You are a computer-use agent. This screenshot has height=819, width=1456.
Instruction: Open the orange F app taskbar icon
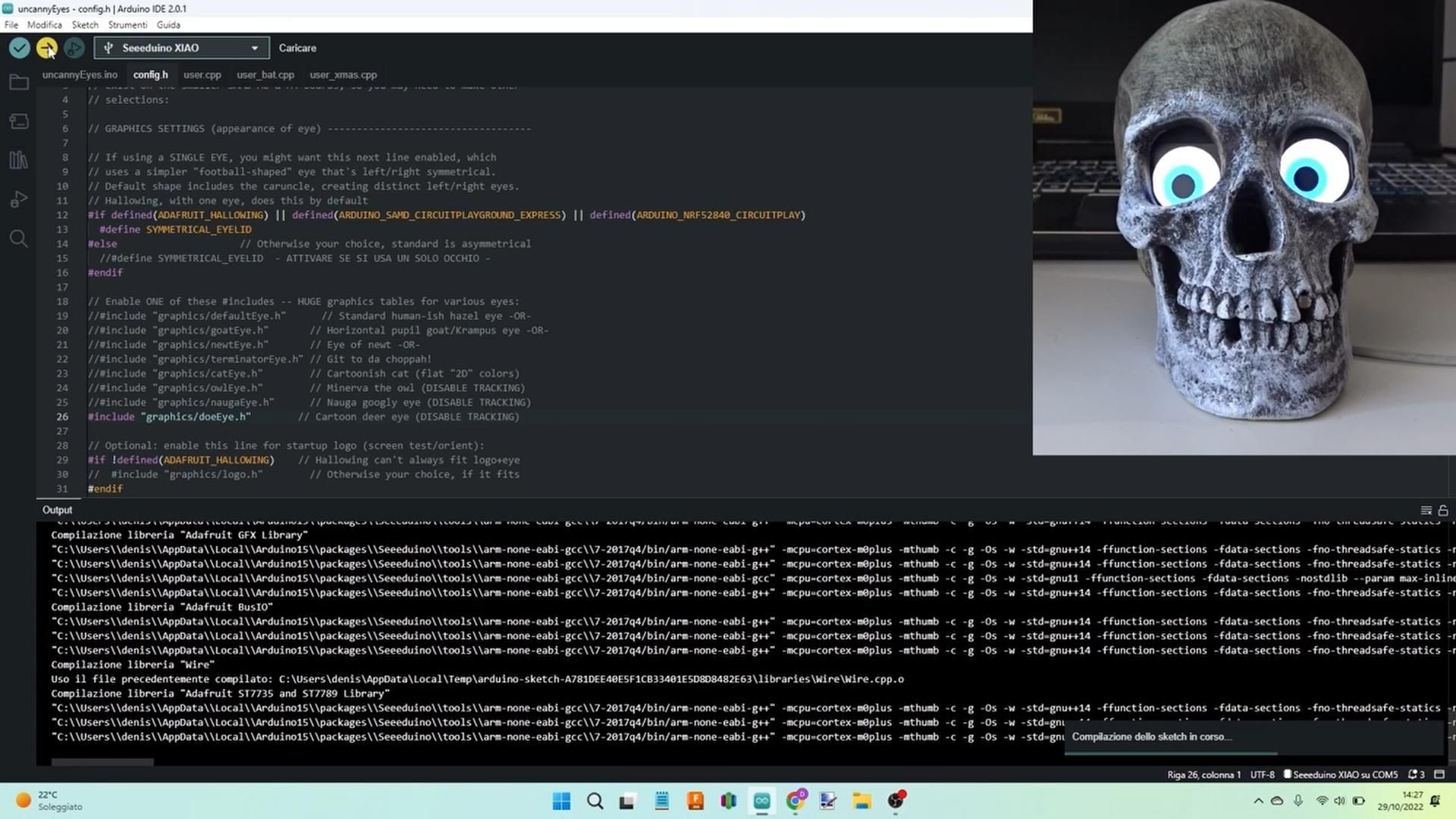point(695,801)
